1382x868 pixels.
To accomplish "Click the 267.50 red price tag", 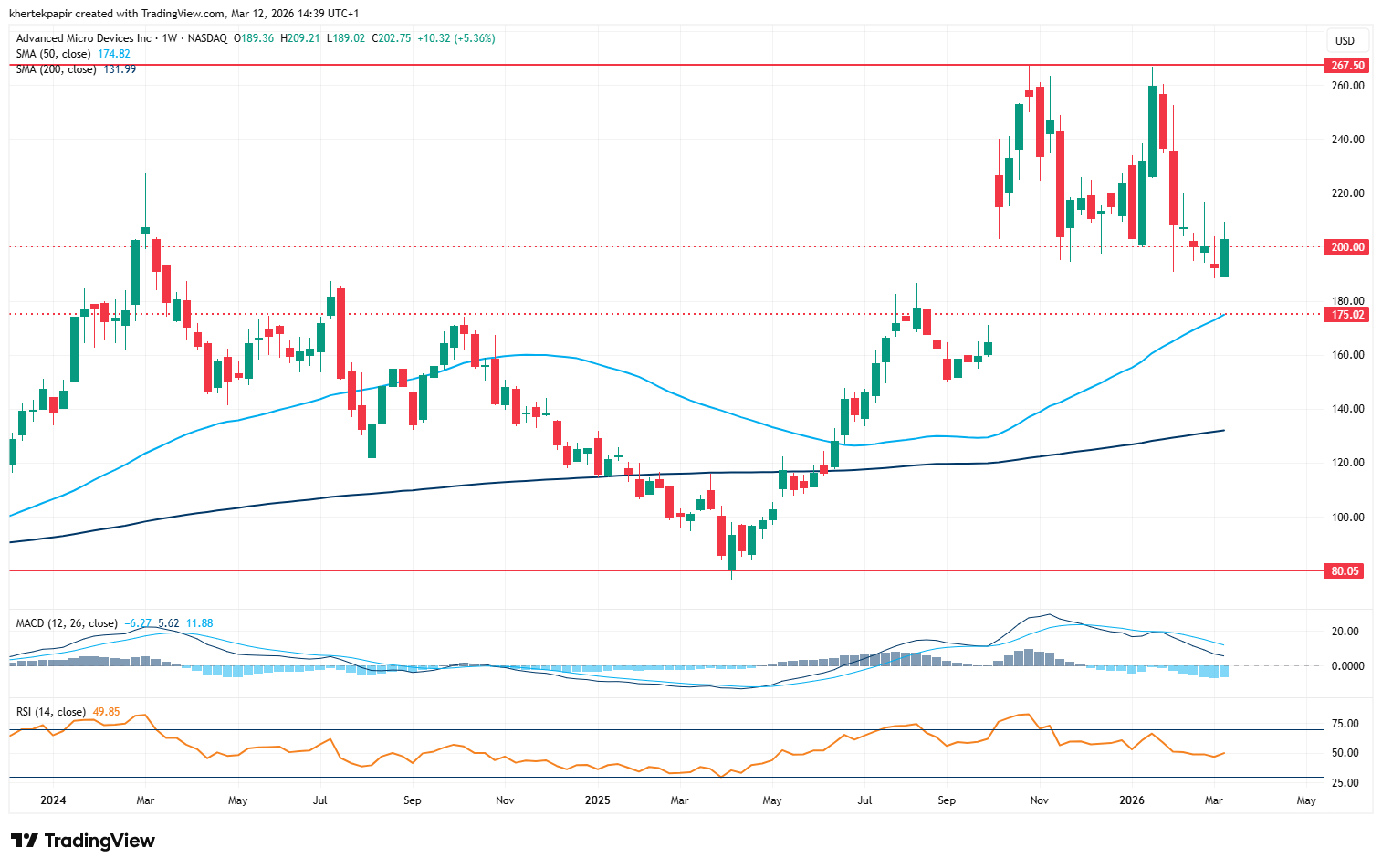I will click(1346, 66).
